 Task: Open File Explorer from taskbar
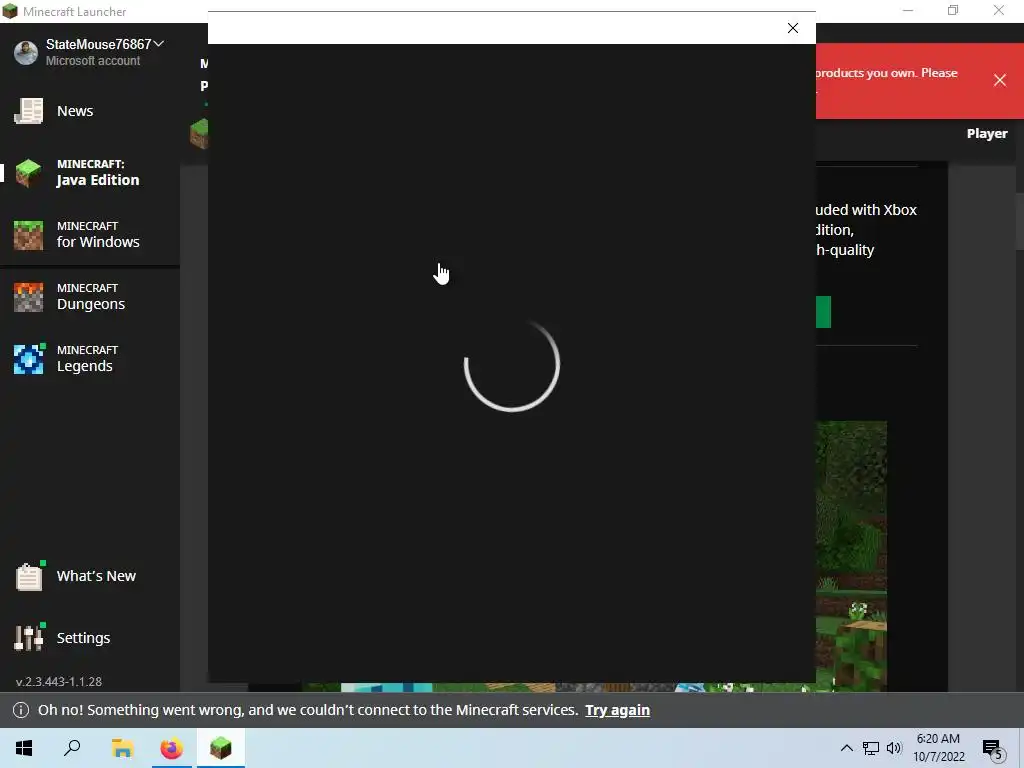click(122, 748)
